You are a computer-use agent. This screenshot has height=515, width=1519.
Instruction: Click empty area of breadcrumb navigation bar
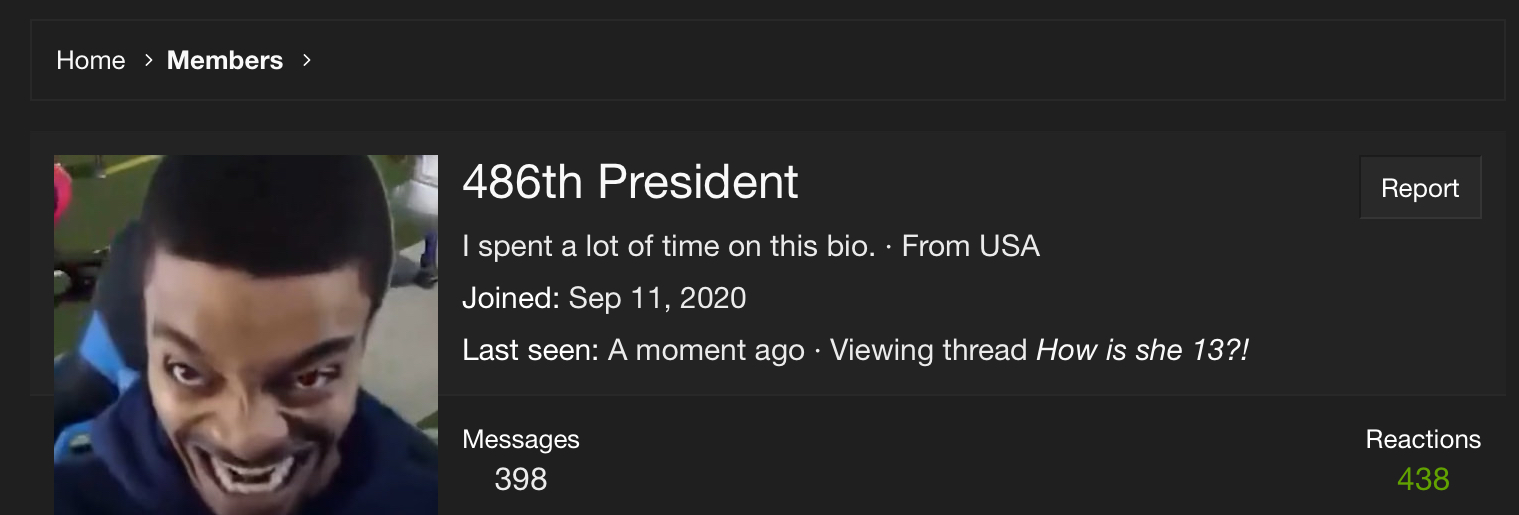pyautogui.click(x=900, y=60)
